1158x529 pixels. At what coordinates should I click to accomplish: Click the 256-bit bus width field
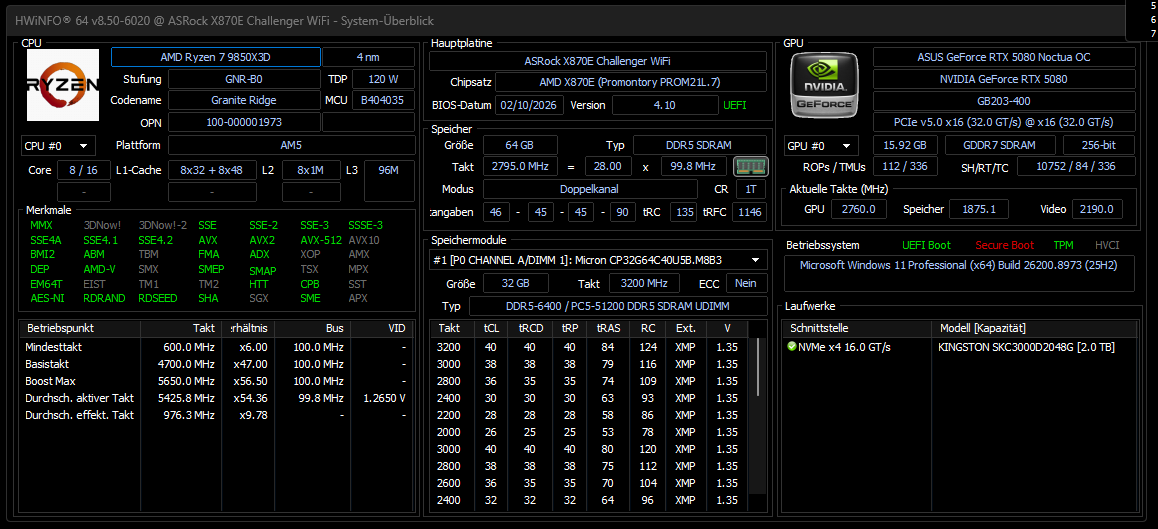(1100, 146)
